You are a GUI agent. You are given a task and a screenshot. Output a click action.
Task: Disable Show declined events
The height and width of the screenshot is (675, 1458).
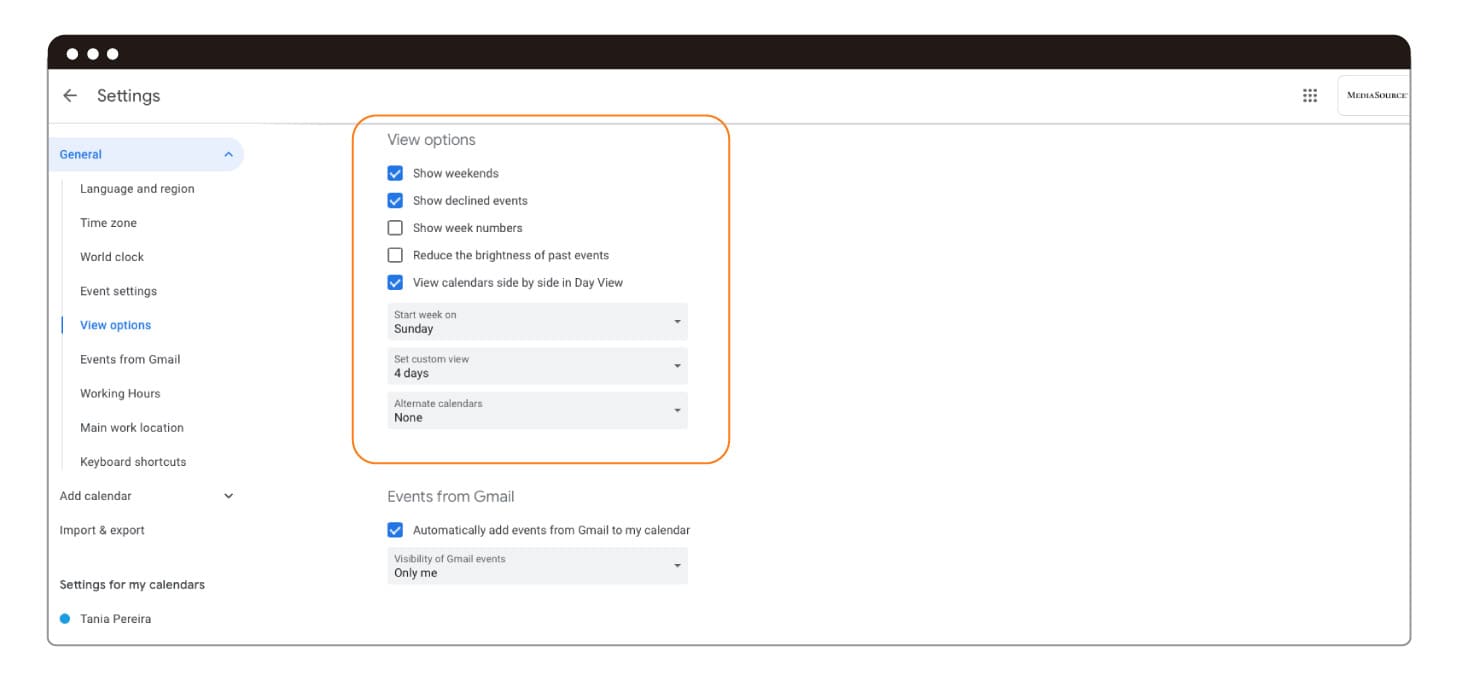pos(395,200)
